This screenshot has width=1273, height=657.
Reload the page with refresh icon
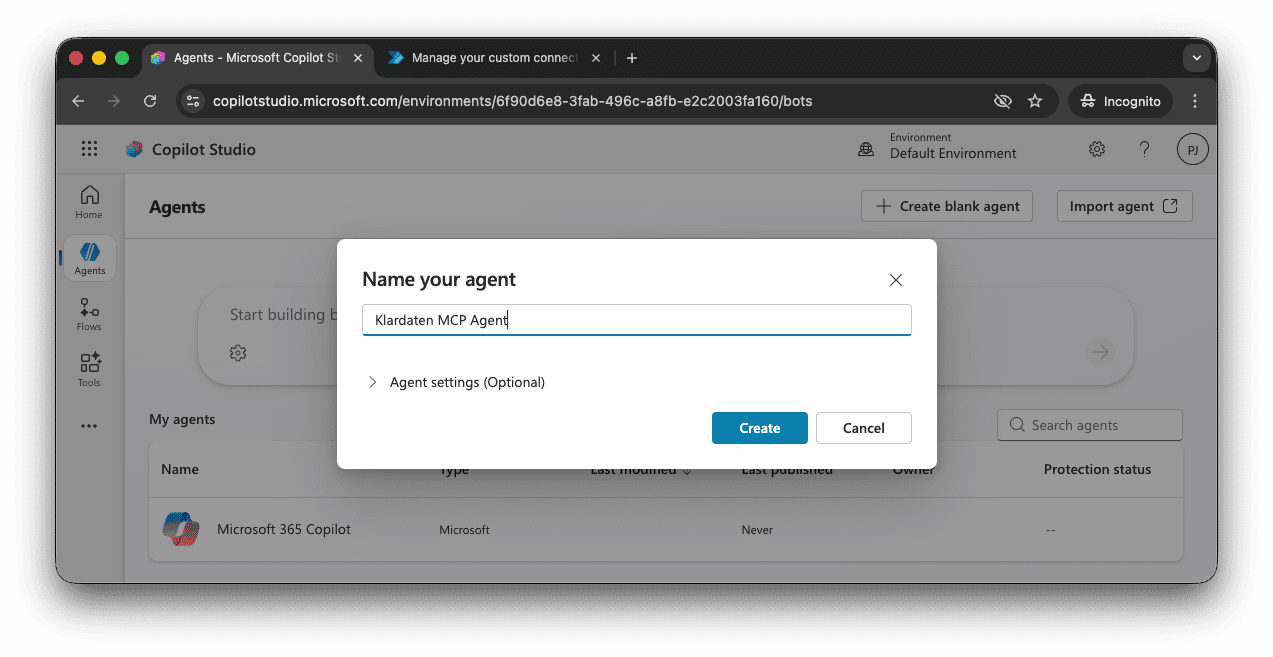(x=150, y=101)
